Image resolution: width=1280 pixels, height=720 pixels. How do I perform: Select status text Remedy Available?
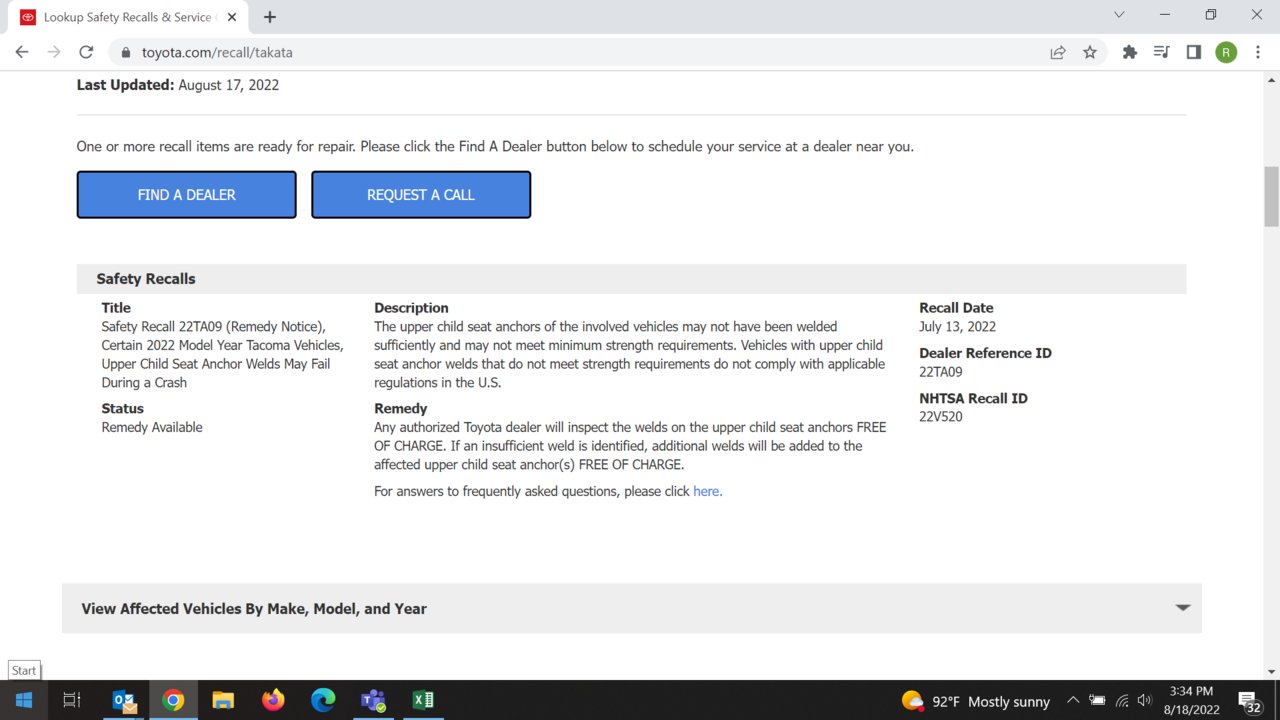pyautogui.click(x=152, y=427)
